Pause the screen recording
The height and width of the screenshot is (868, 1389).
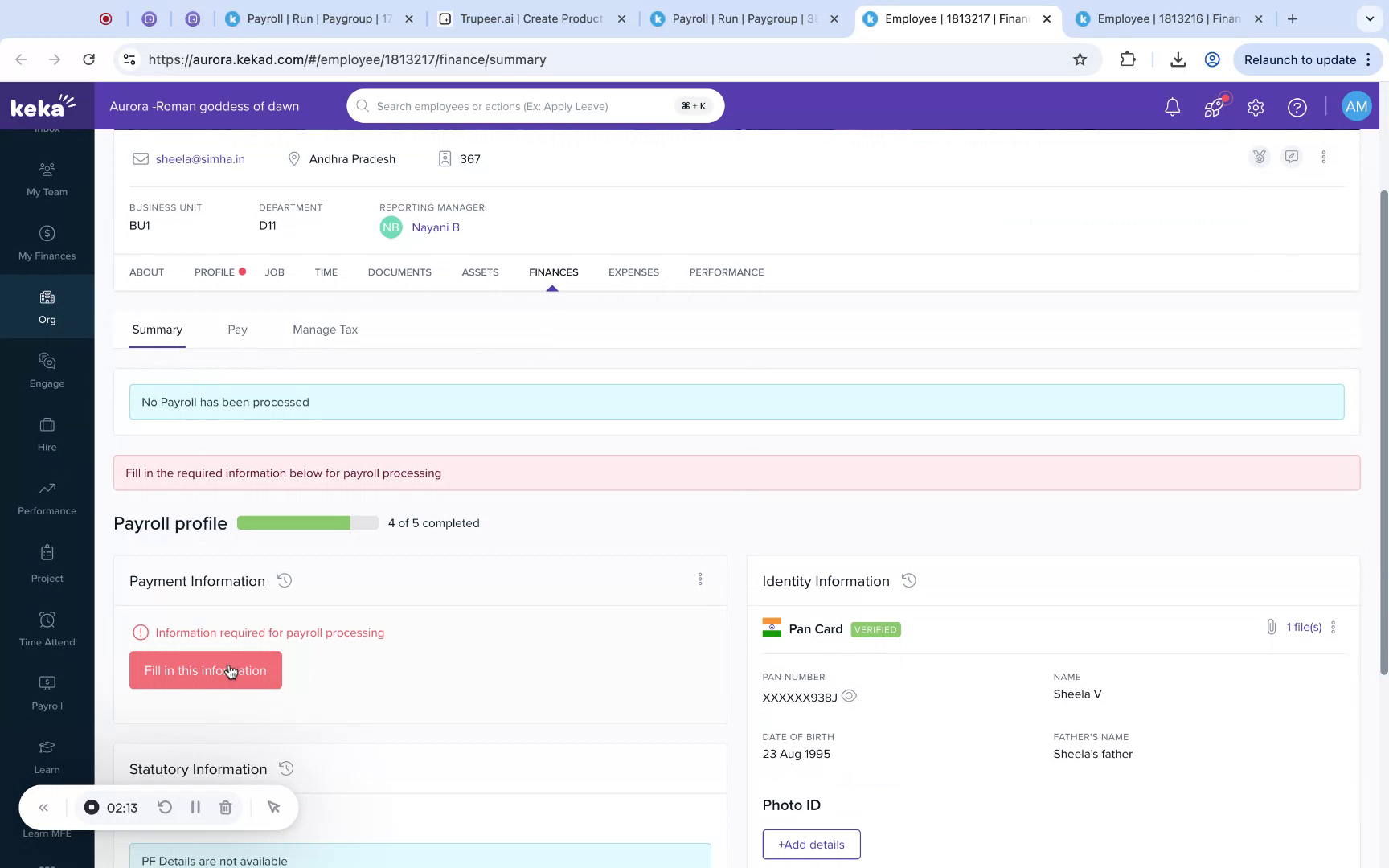195,807
